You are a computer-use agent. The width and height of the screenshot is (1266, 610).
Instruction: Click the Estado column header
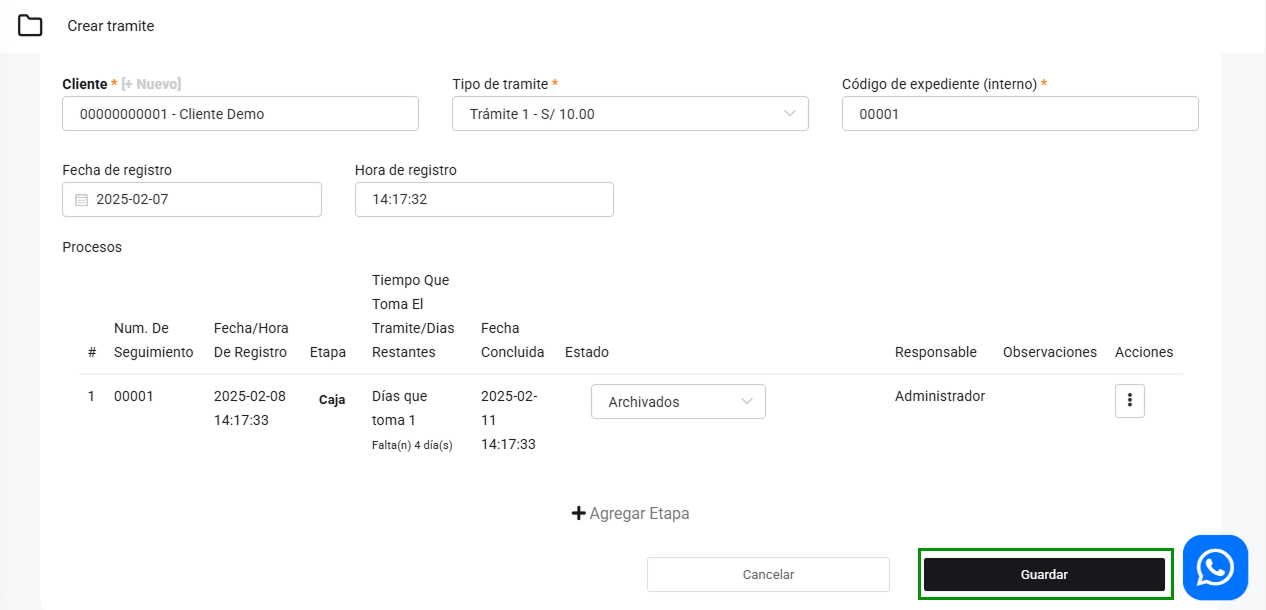click(586, 352)
